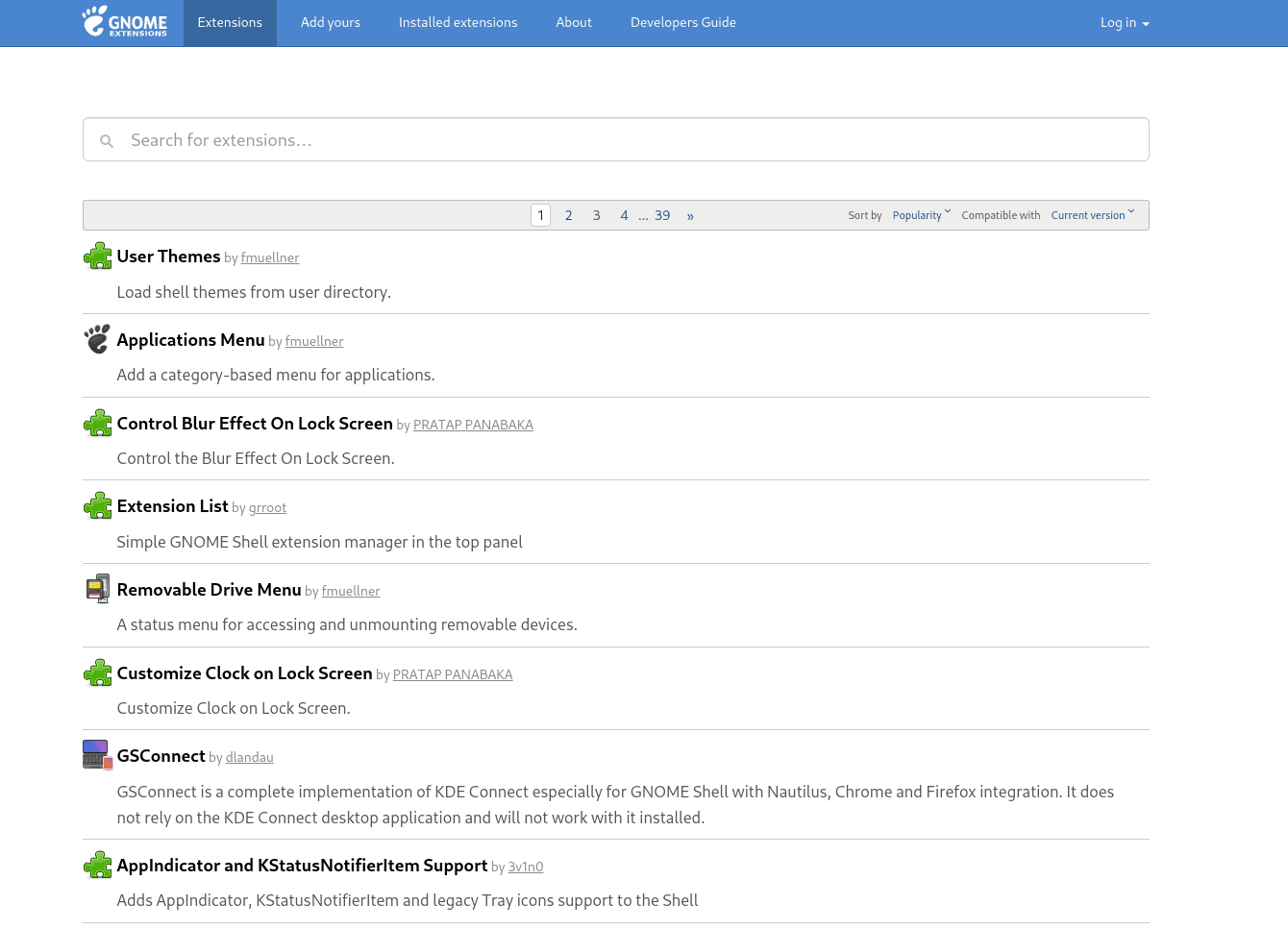Click the 'Sort by' label
1288x929 pixels.
click(865, 215)
